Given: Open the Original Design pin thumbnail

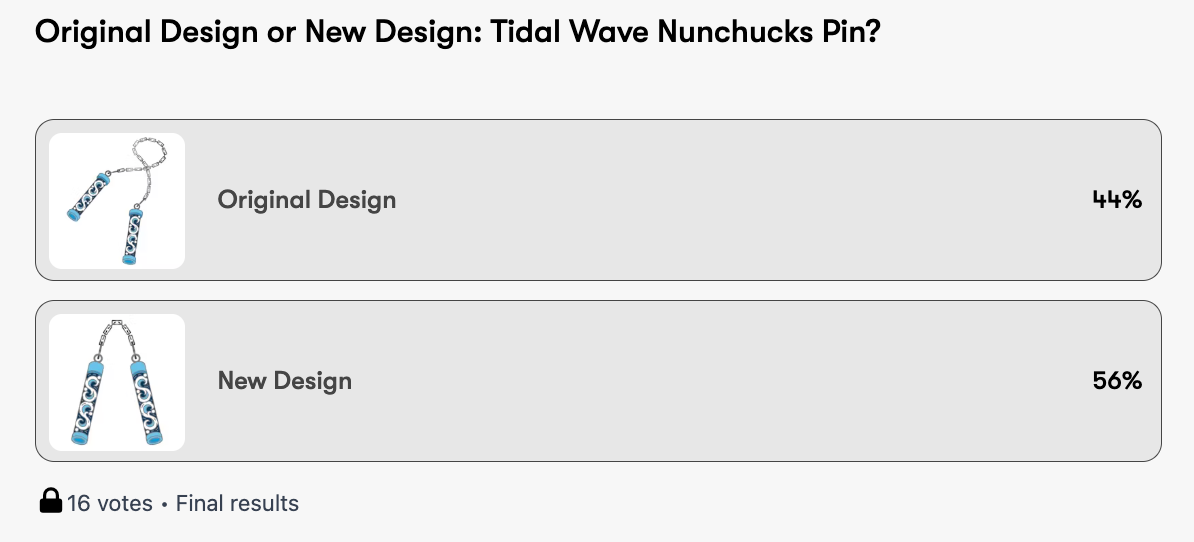Looking at the screenshot, I should click(x=117, y=201).
